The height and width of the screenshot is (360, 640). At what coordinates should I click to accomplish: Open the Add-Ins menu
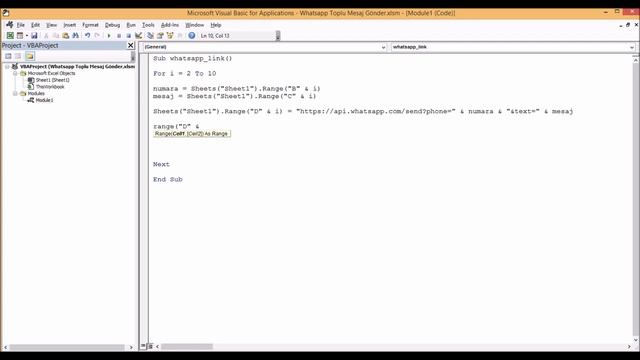point(170,25)
